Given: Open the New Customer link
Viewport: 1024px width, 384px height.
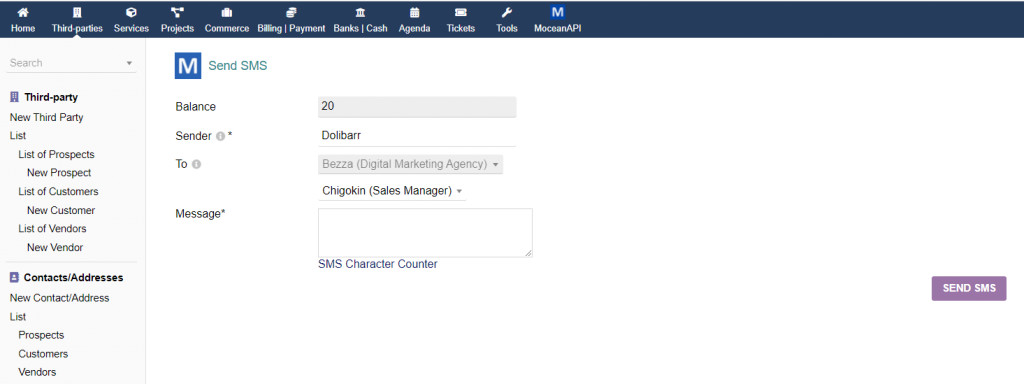Looking at the screenshot, I should click(x=61, y=210).
